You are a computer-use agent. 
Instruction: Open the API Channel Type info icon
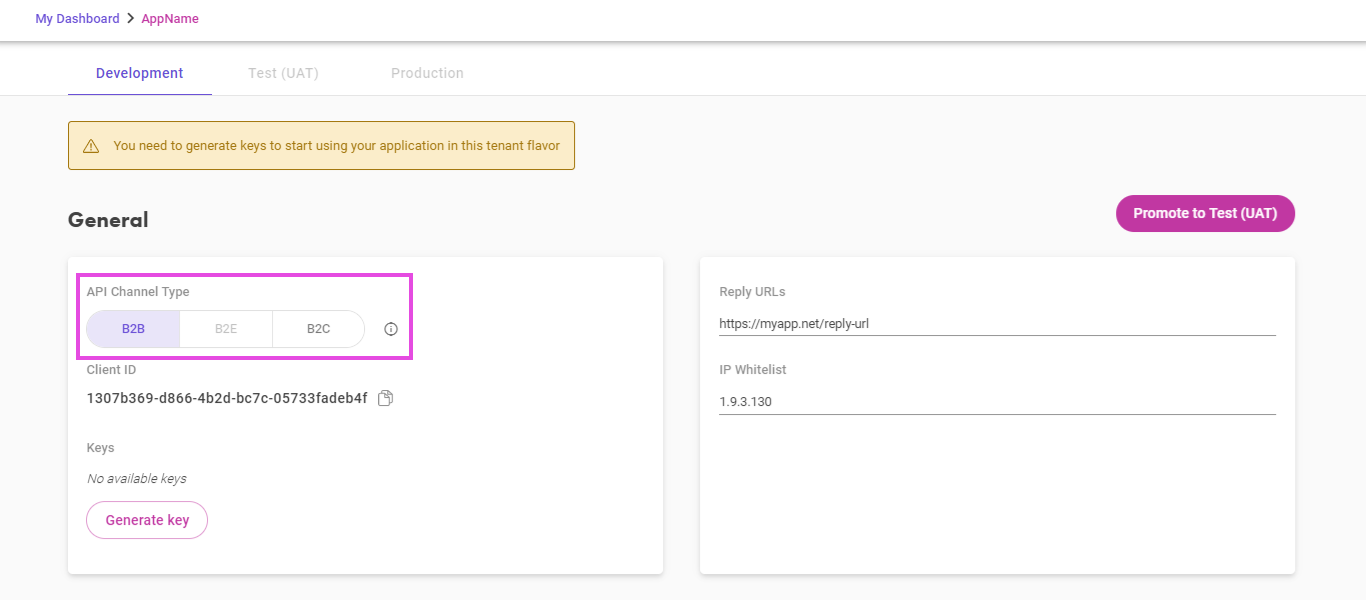(391, 329)
